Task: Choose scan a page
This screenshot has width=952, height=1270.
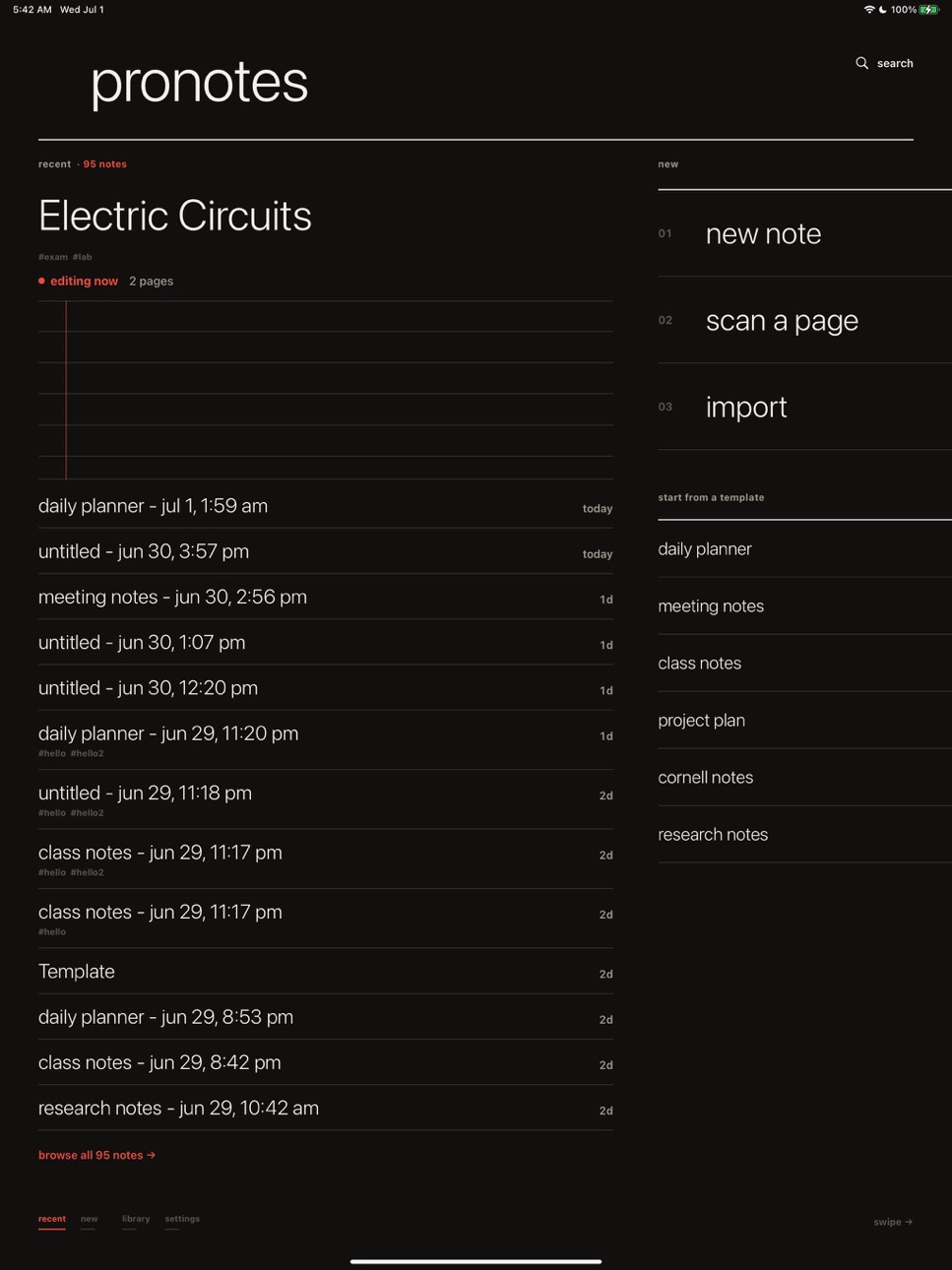Action: click(x=804, y=320)
